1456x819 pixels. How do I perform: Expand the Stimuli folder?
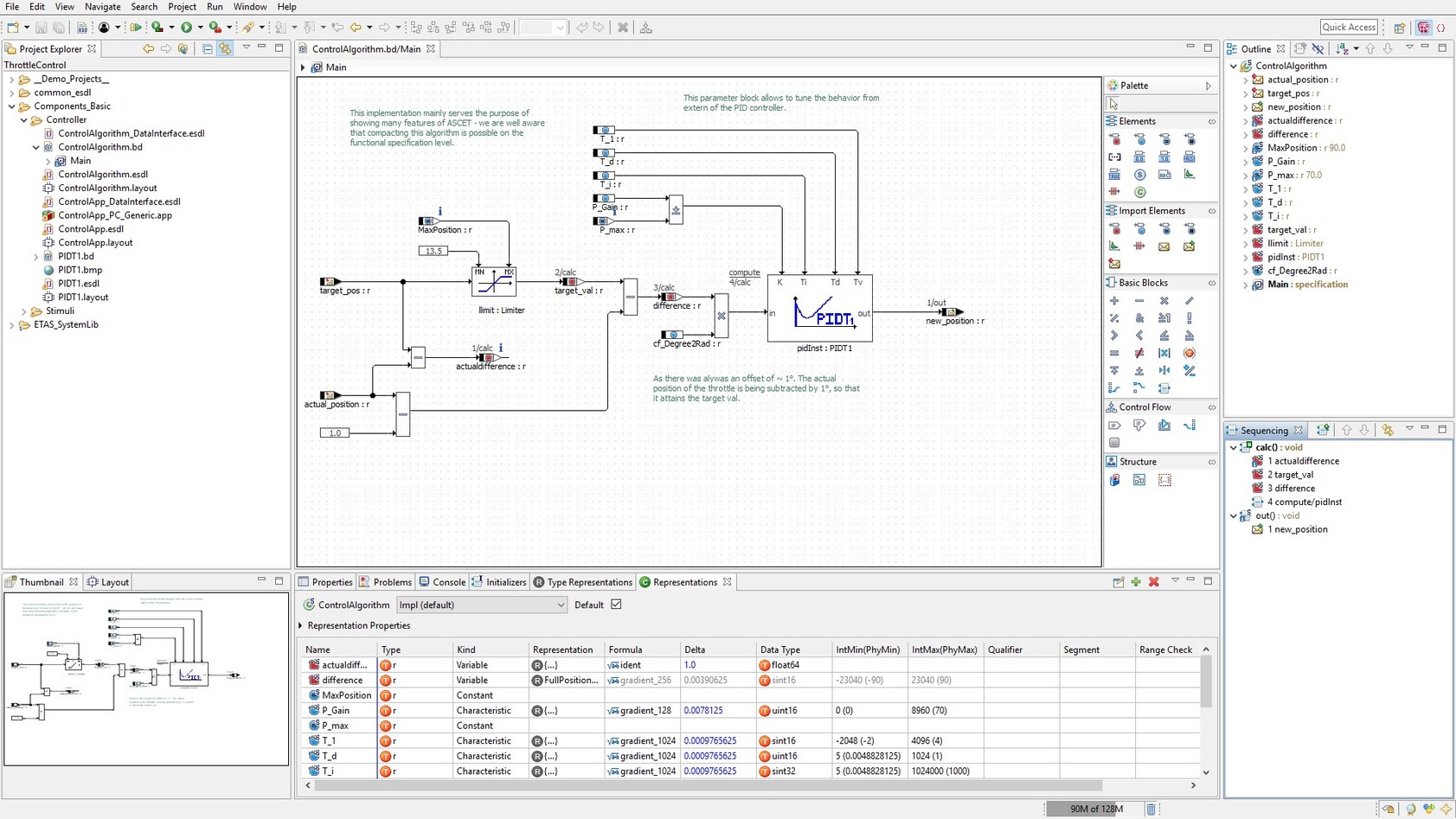tap(24, 311)
